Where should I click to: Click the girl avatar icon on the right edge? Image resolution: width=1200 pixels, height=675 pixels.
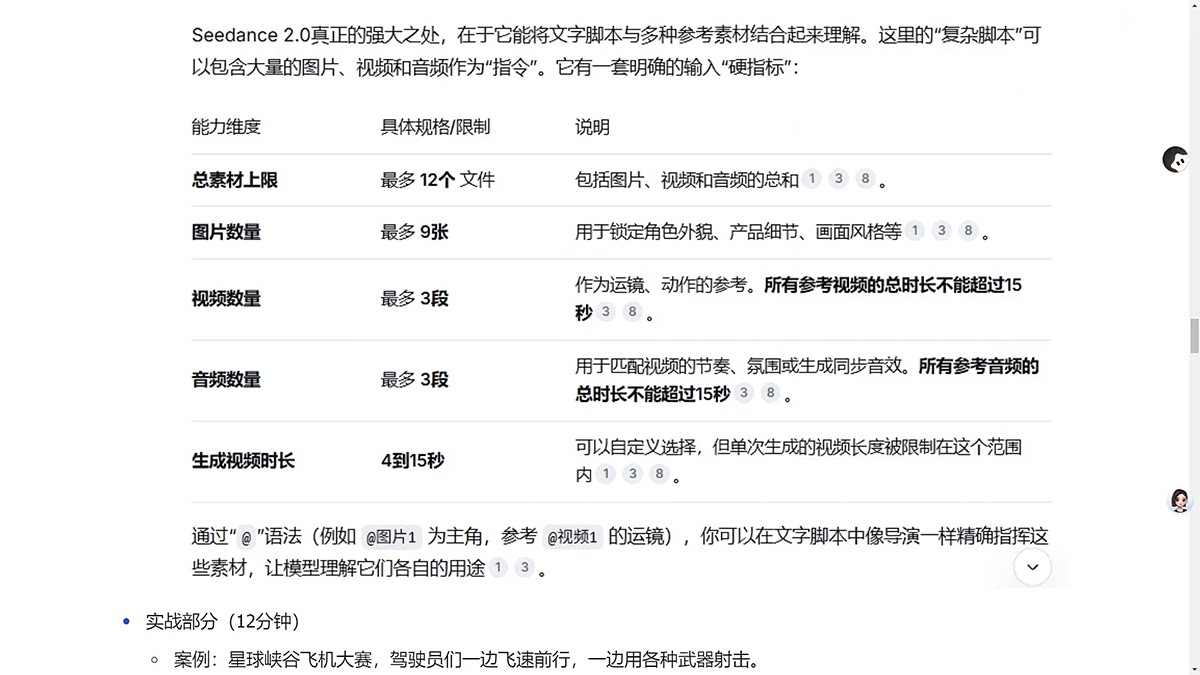point(1180,501)
